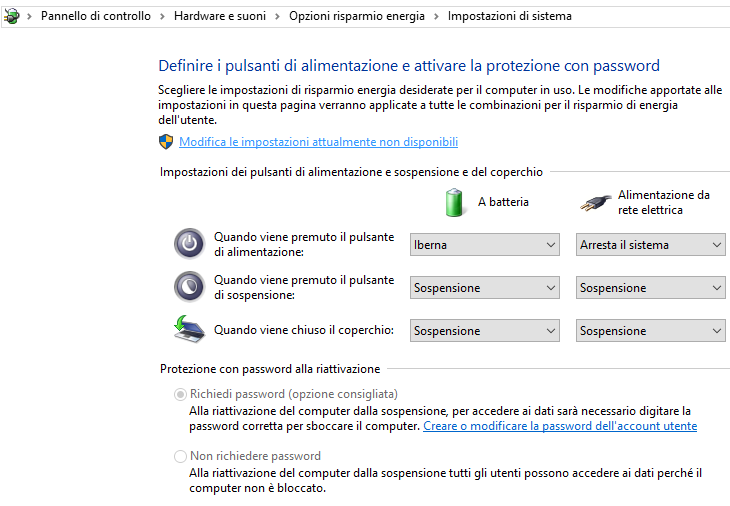Image resolution: width=730 pixels, height=506 pixels.
Task: Click the power button icon
Action: 189,244
